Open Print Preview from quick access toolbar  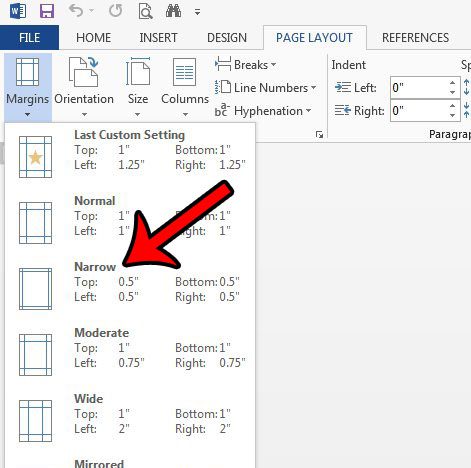(x=145, y=12)
